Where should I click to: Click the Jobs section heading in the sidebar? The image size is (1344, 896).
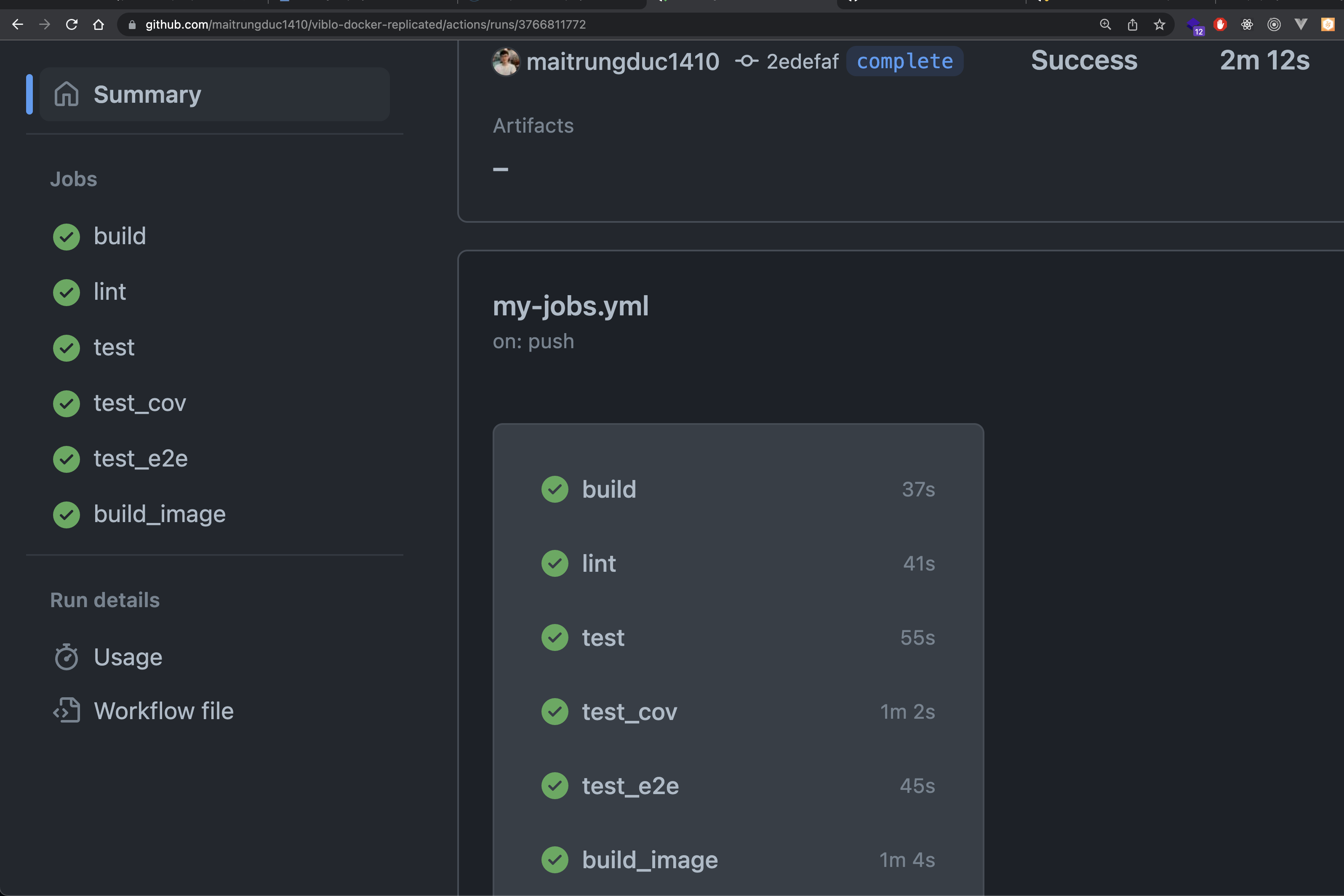pos(73,179)
